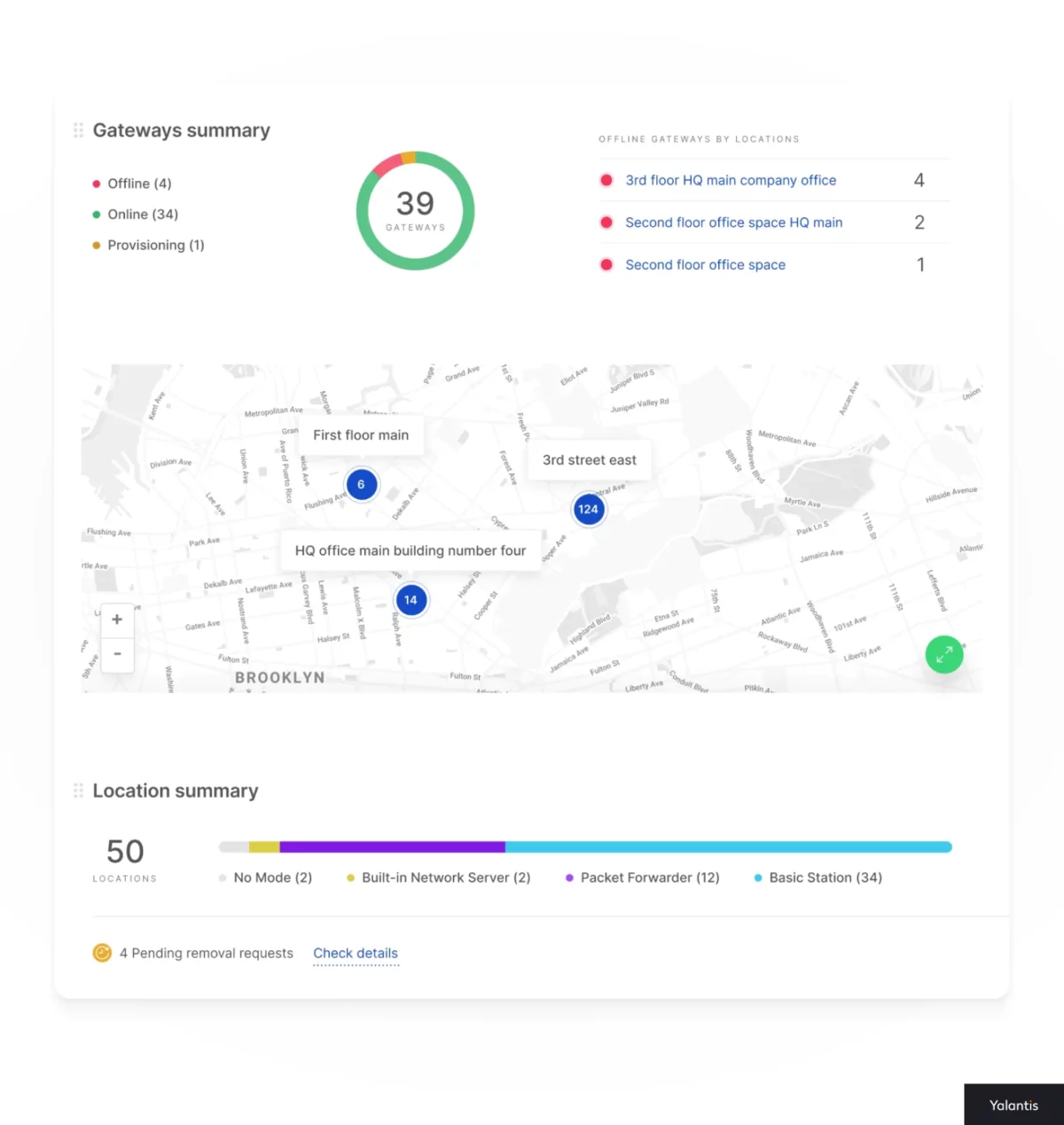Click the drag handle beside Gateways summary
Image resolution: width=1064 pixels, height=1125 pixels.
(x=78, y=130)
